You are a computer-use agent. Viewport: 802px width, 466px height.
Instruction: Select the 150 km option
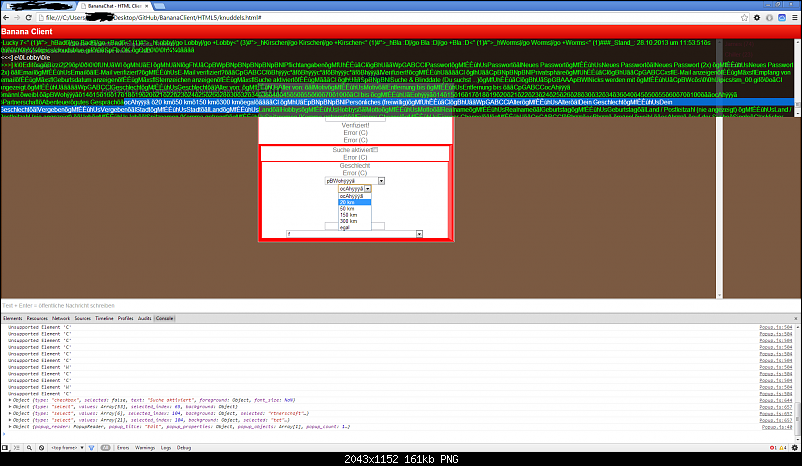[x=354, y=215]
